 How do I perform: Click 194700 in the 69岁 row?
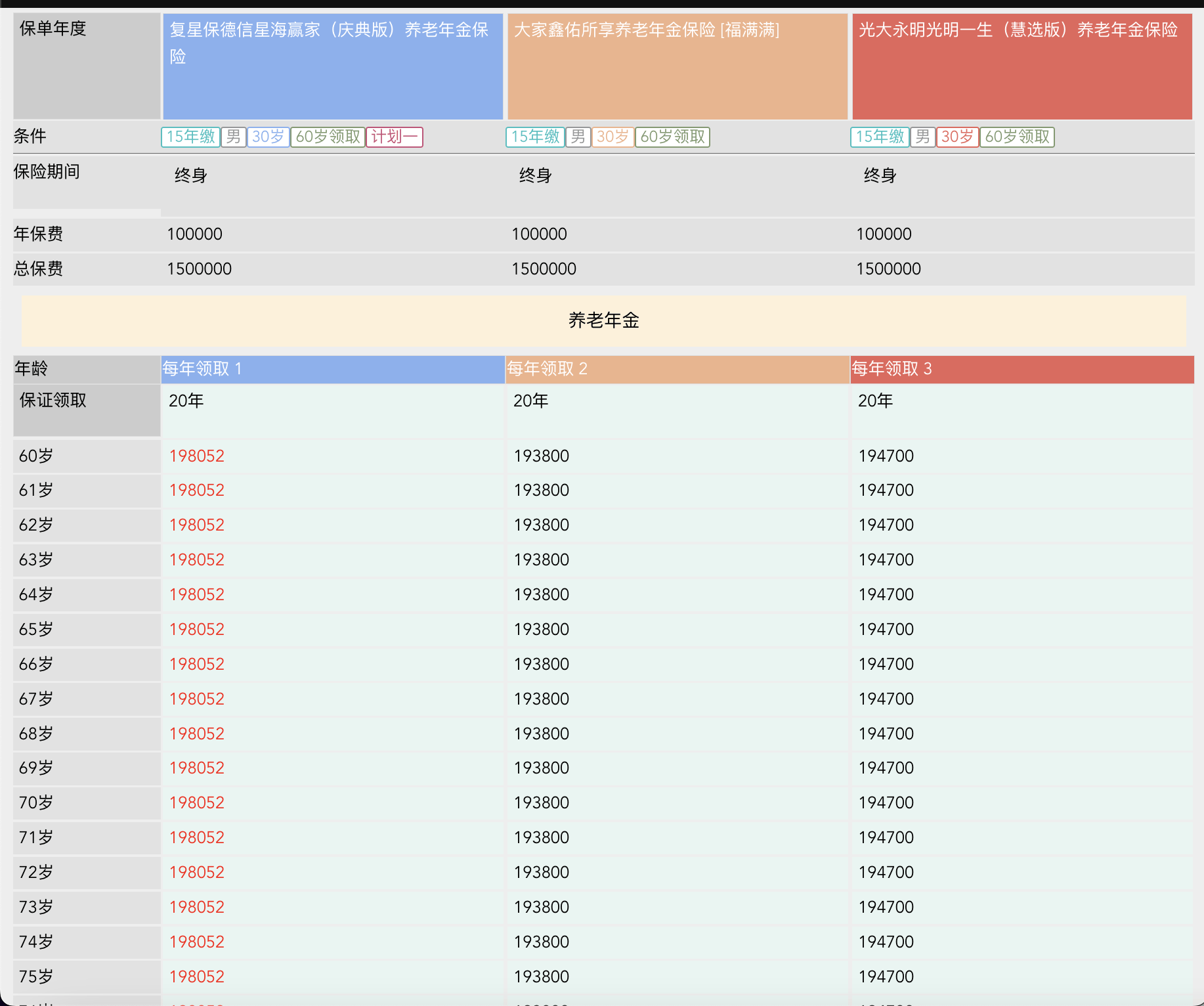[x=886, y=768]
